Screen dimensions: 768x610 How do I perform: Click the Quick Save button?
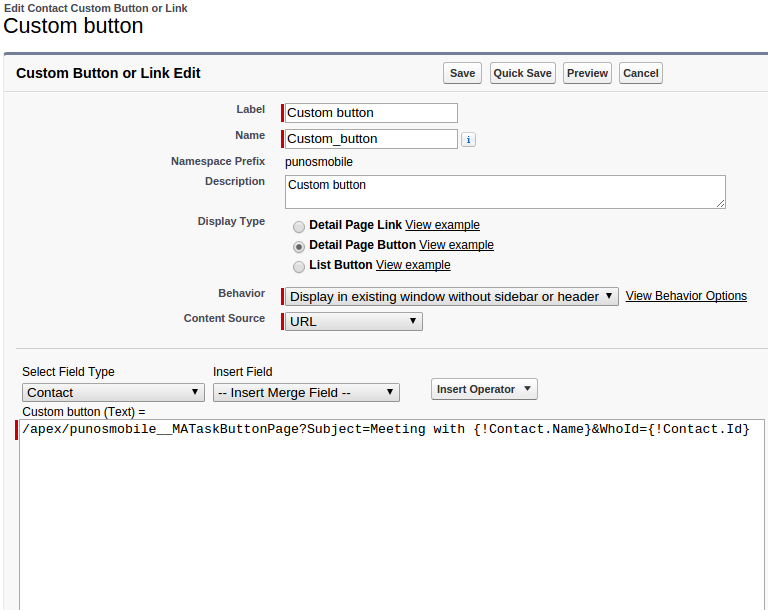point(523,73)
